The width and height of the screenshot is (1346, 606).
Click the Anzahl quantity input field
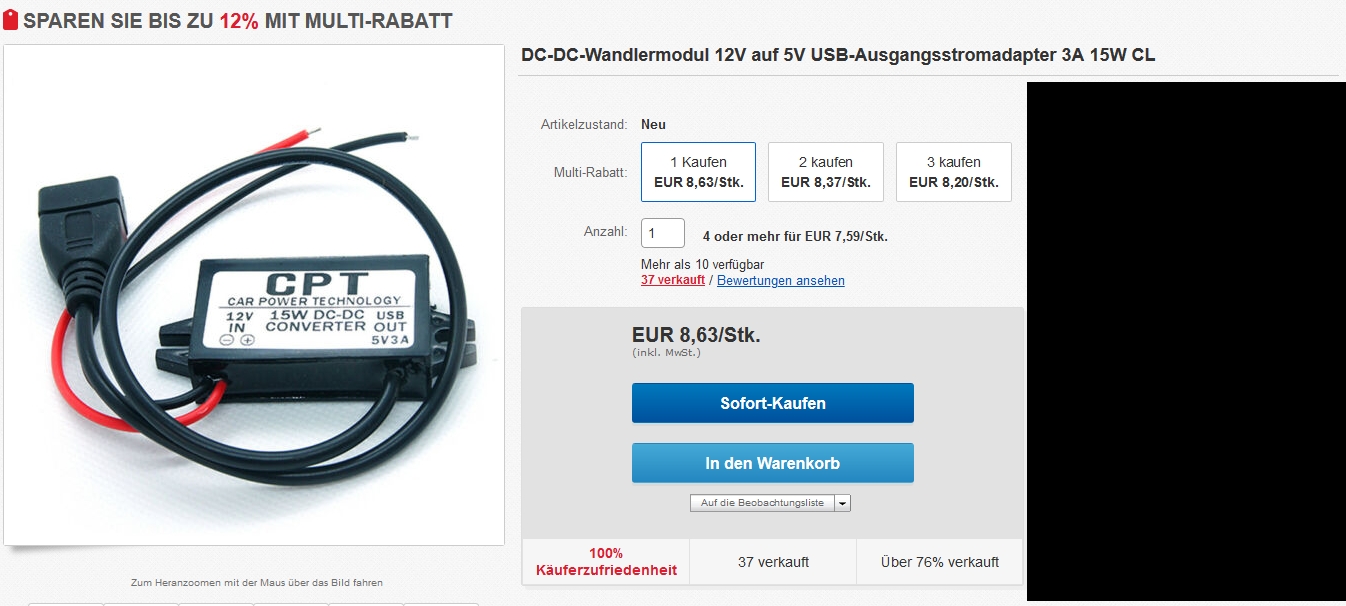click(x=663, y=233)
